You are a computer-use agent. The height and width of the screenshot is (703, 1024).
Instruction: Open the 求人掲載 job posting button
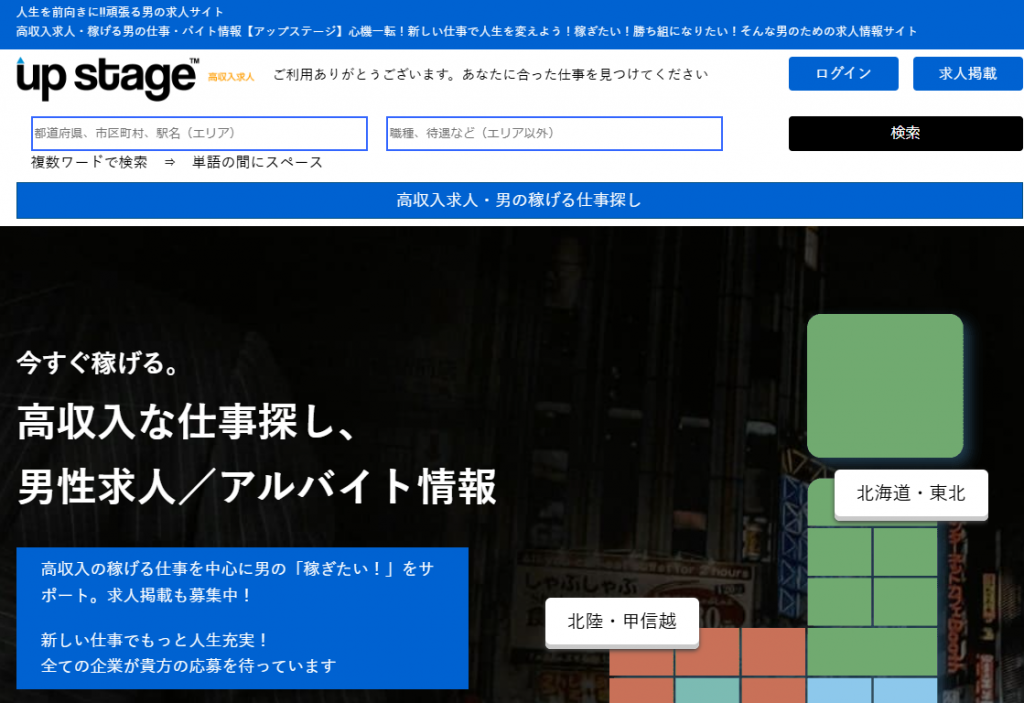click(967, 74)
